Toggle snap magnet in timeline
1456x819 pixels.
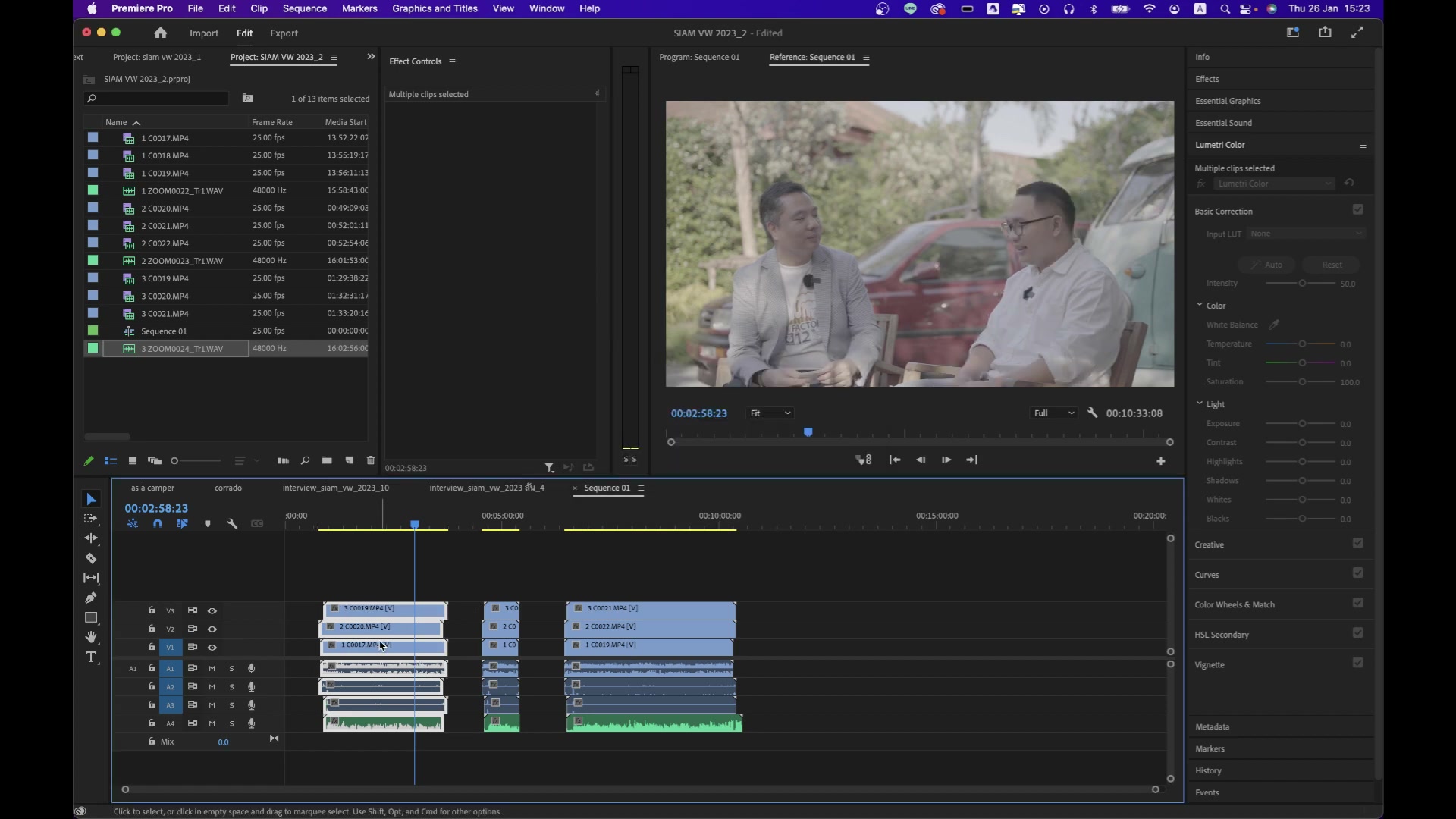(x=157, y=524)
